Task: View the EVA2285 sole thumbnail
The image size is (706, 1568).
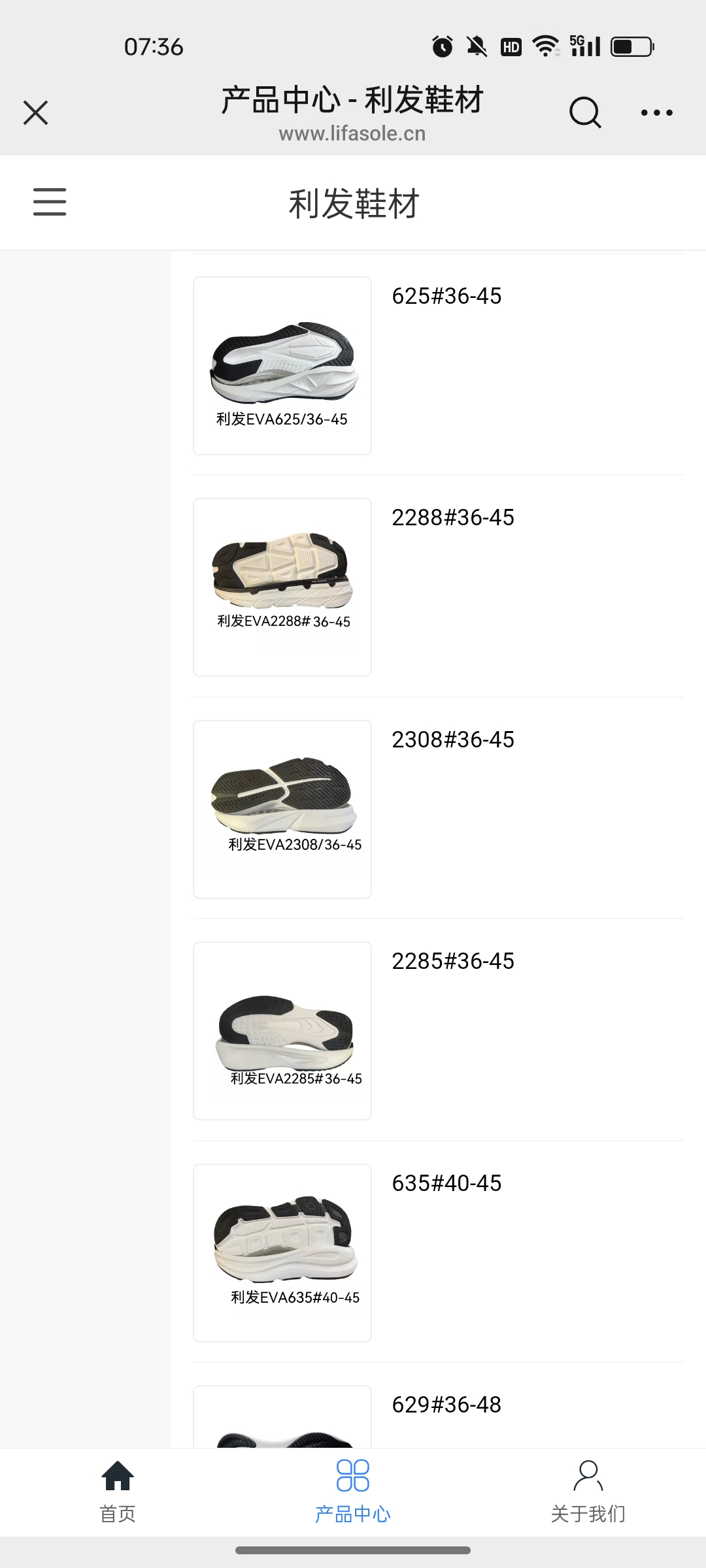Action: pos(282,1031)
